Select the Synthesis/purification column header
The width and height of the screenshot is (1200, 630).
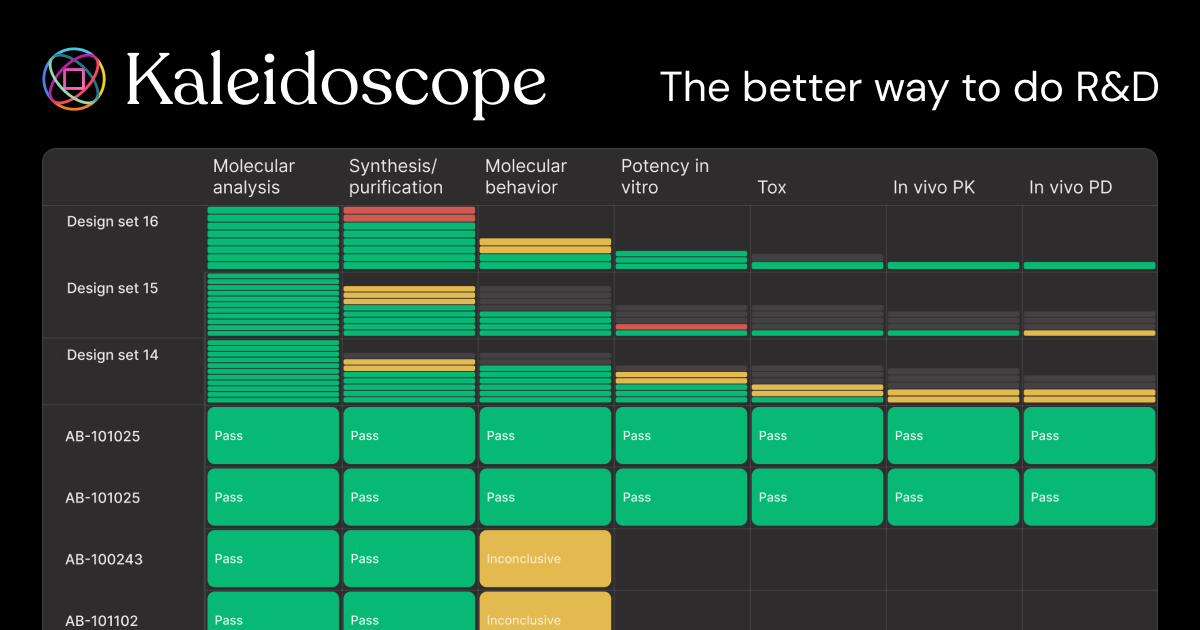pos(396,177)
